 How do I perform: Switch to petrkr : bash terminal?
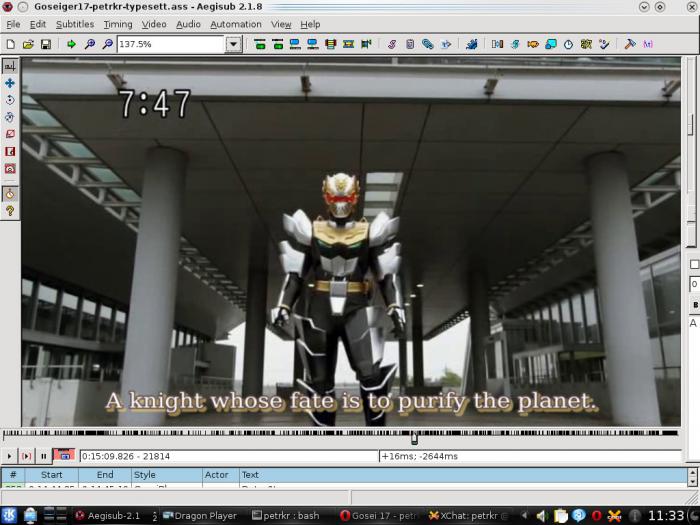286,516
